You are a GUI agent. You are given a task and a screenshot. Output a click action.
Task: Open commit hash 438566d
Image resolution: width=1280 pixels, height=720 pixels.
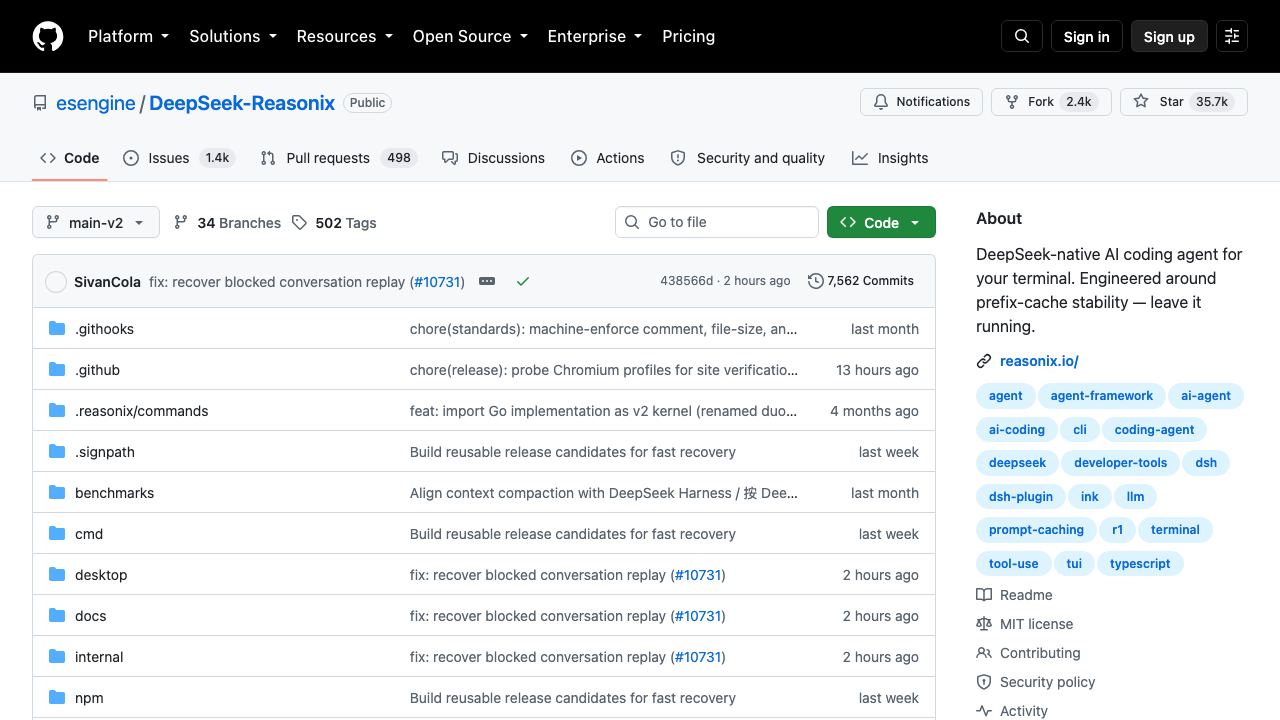(686, 281)
